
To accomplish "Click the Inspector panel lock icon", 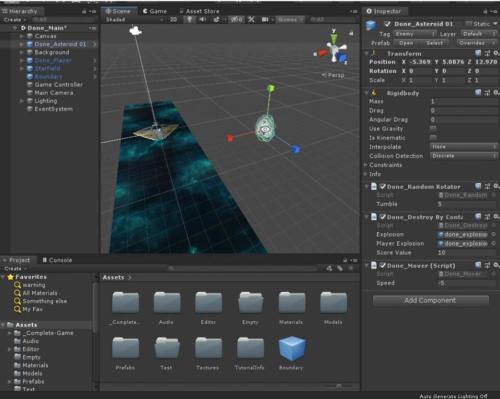I will pos(485,11).
